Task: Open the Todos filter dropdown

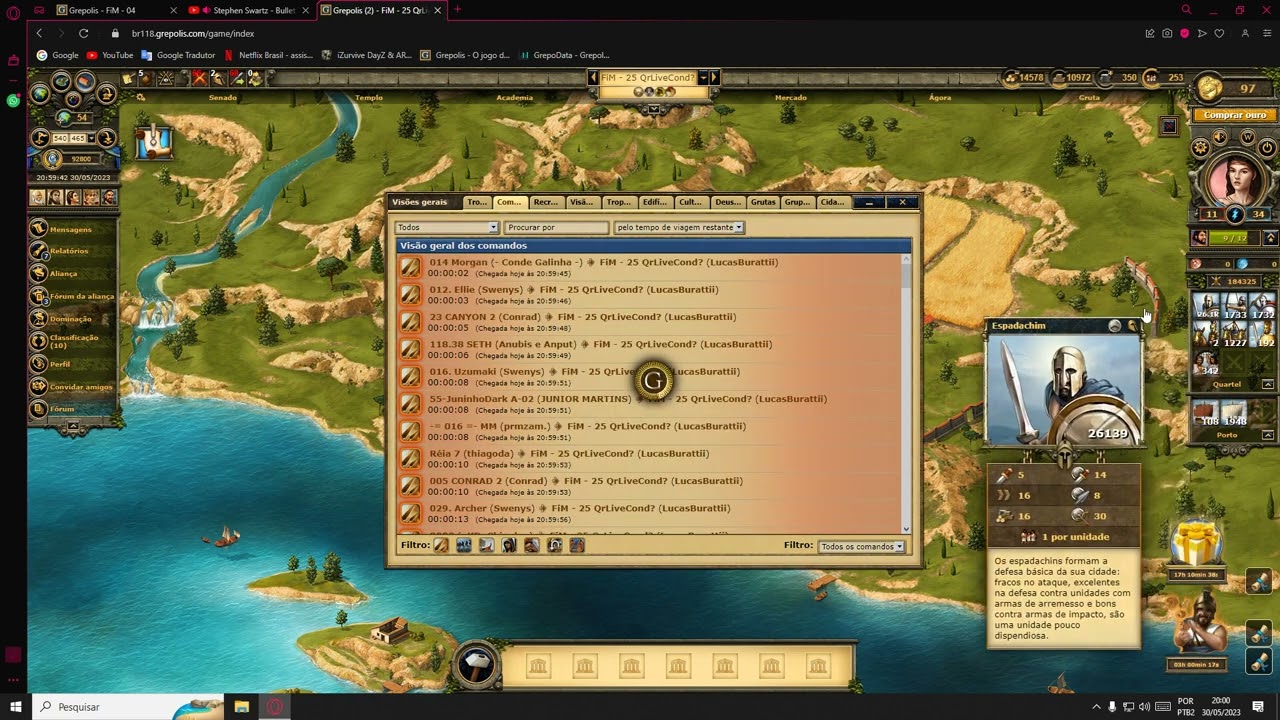Action: point(446,227)
